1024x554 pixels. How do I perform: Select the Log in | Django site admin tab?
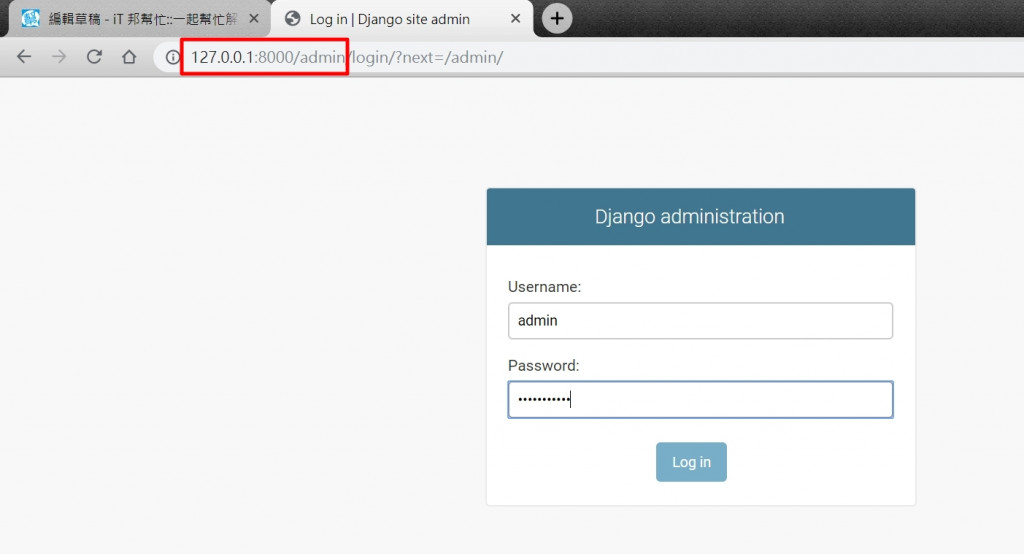402,19
